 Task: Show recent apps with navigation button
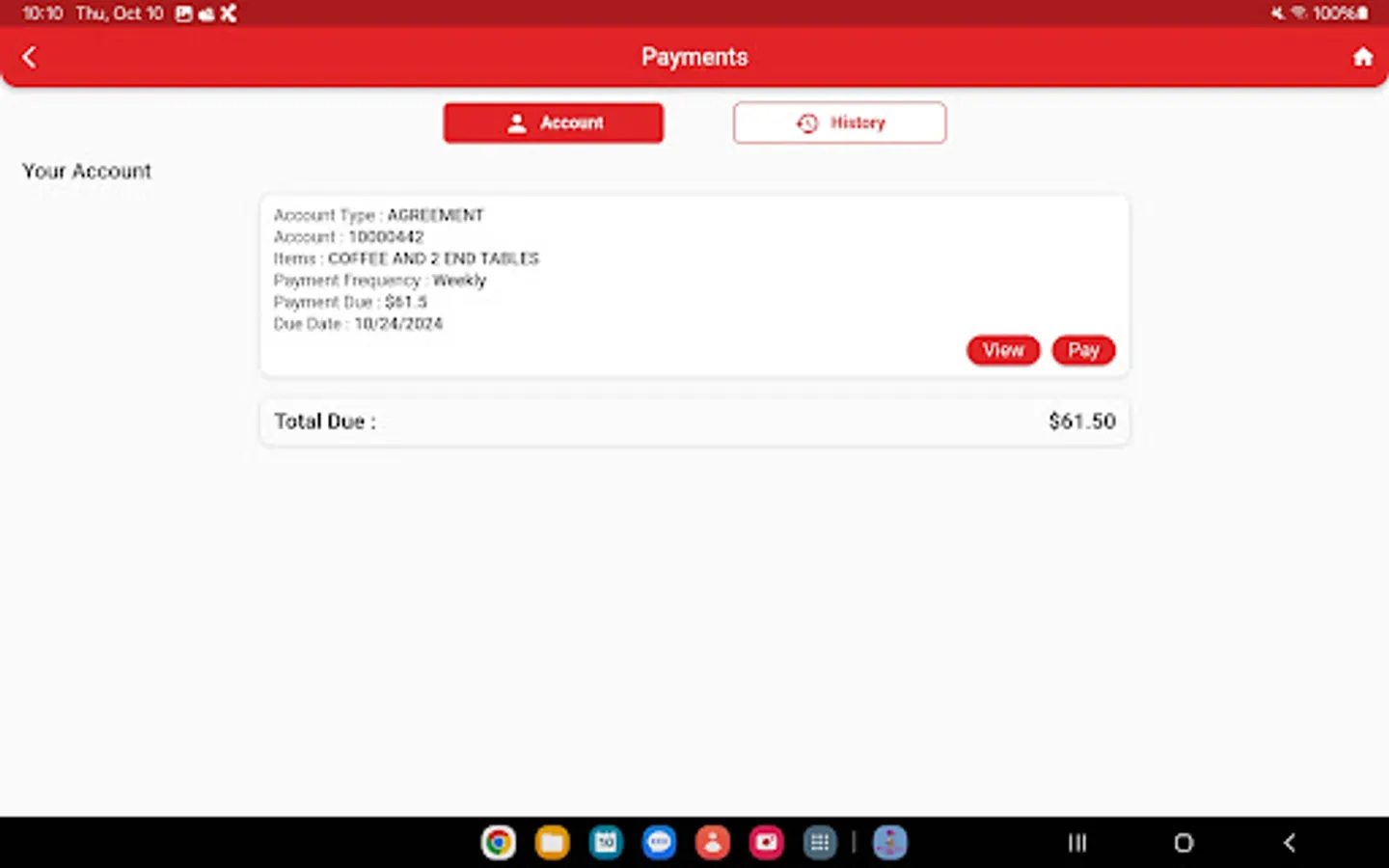pos(1077,843)
